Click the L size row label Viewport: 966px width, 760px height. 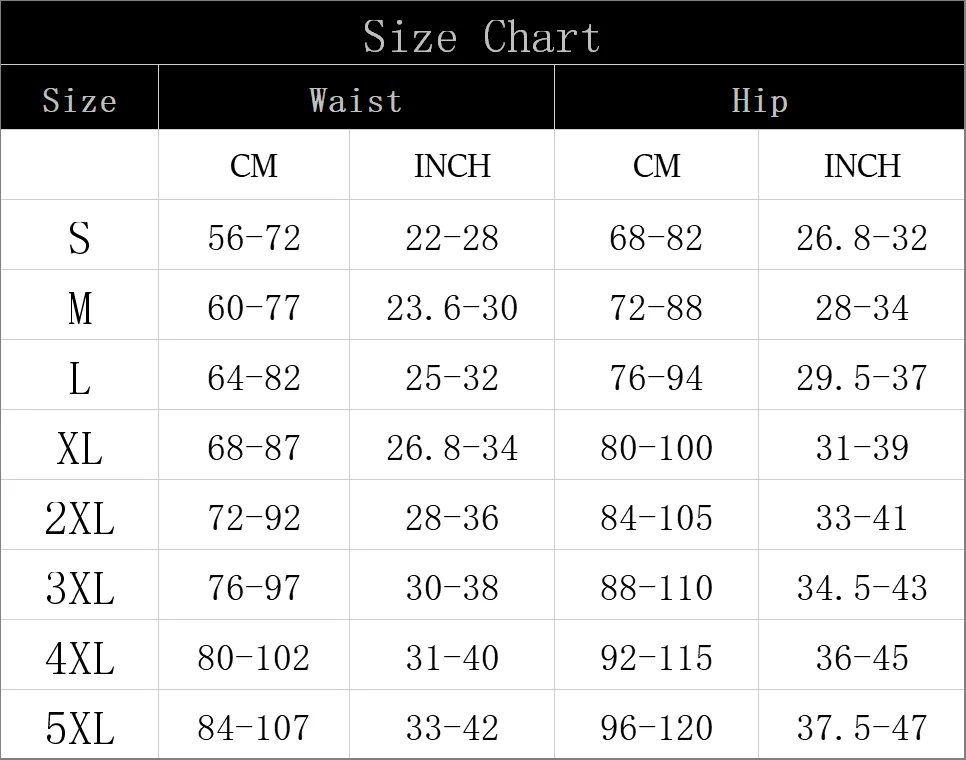(x=79, y=378)
